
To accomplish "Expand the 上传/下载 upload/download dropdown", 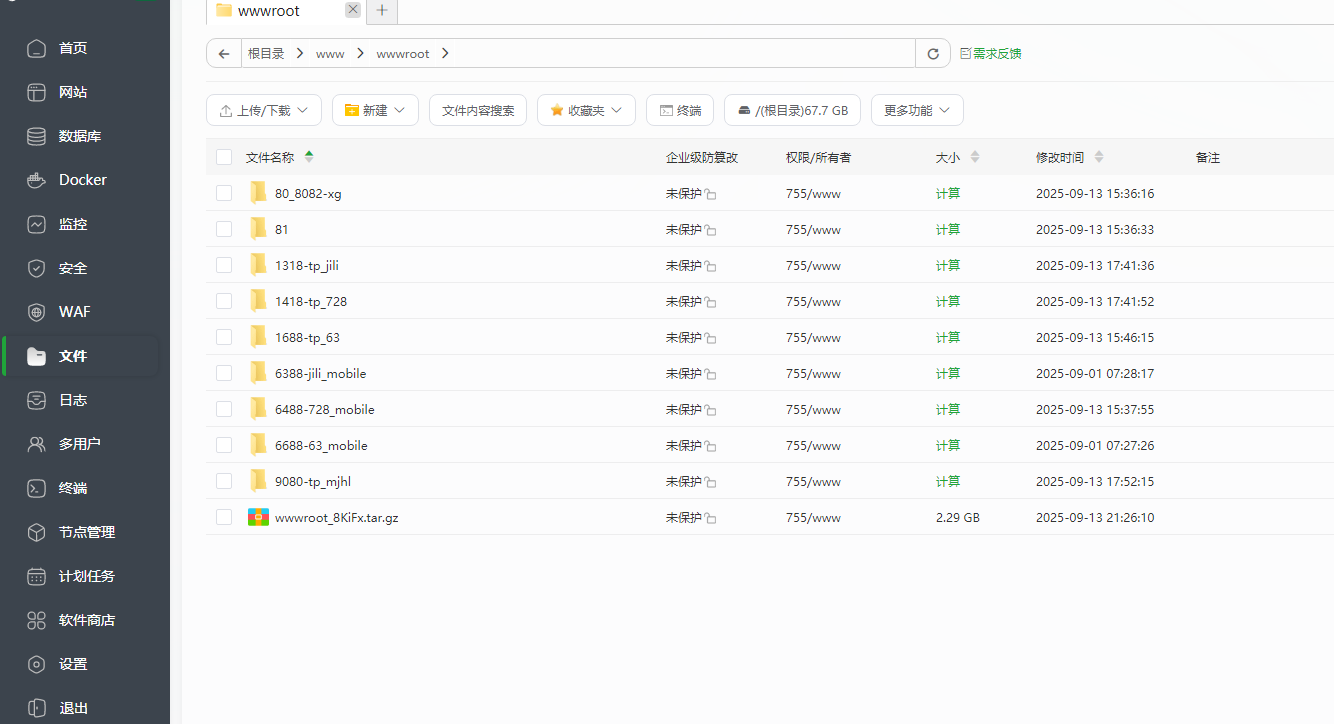I will 264,110.
